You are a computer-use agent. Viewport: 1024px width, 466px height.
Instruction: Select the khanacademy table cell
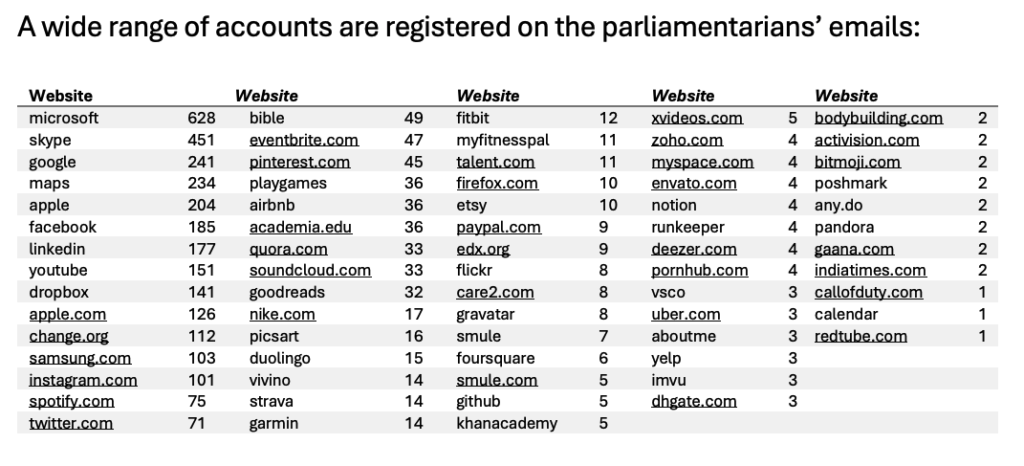click(507, 424)
